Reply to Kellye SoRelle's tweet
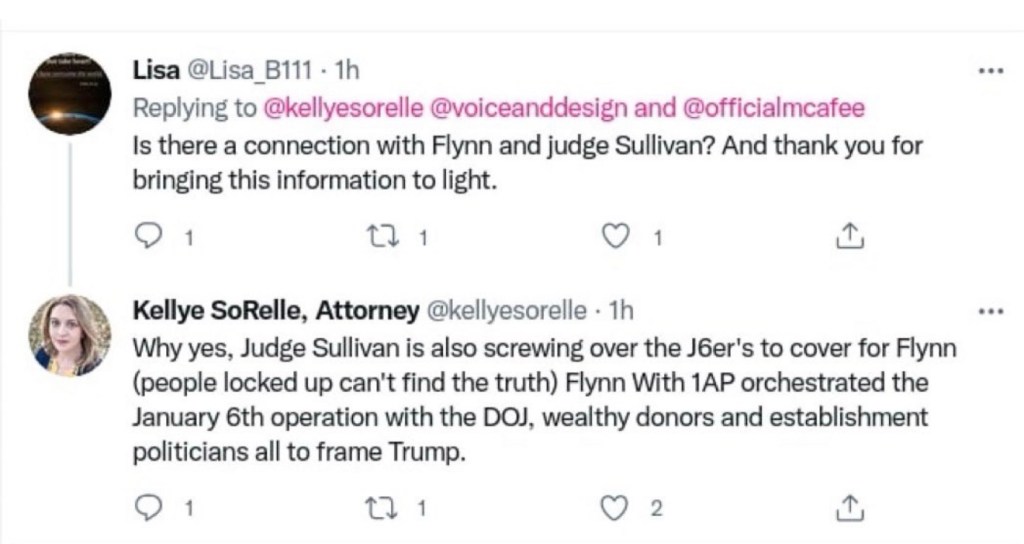1024x544 pixels. pyautogui.click(x=149, y=509)
